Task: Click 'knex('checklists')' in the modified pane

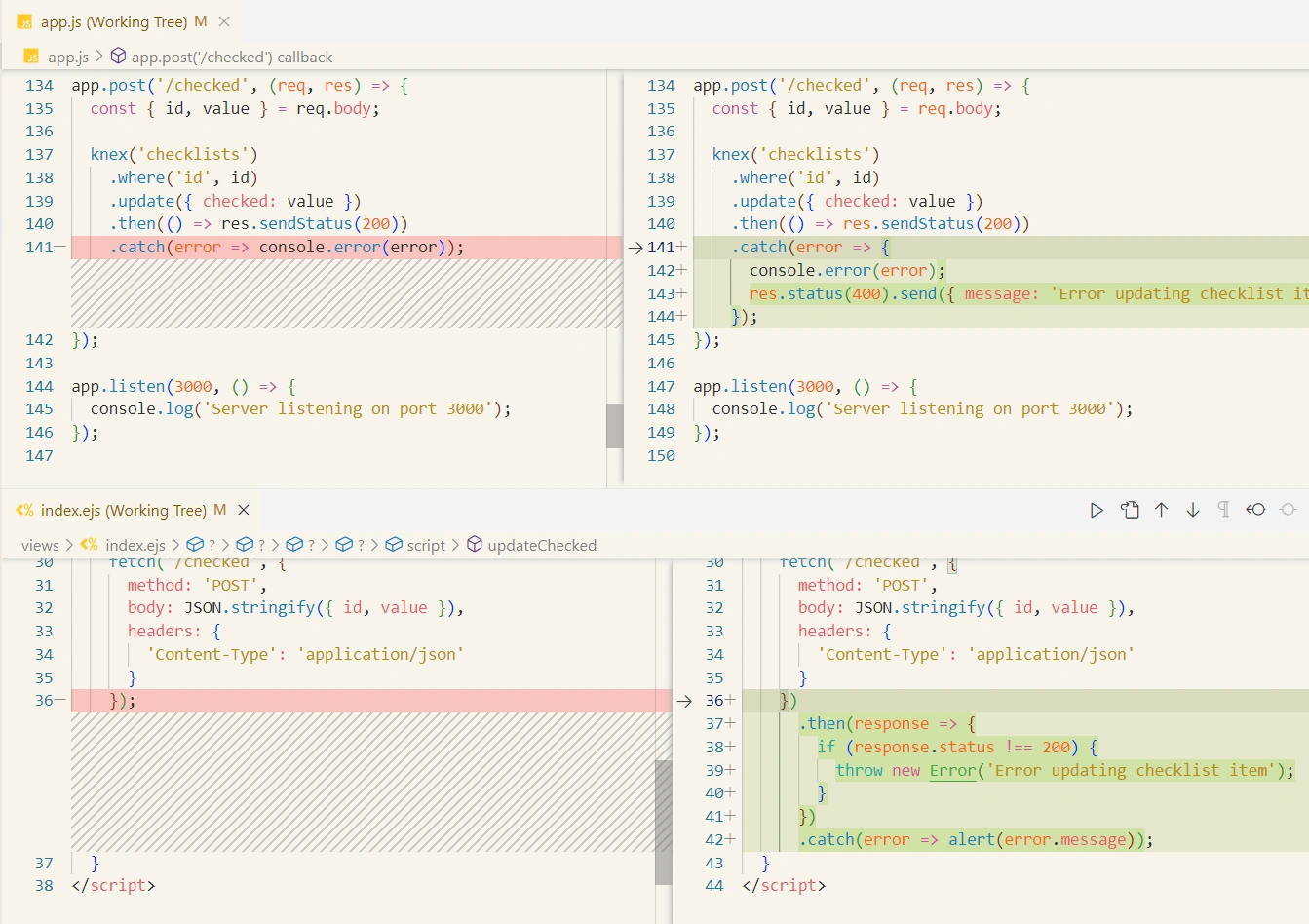Action: point(795,155)
